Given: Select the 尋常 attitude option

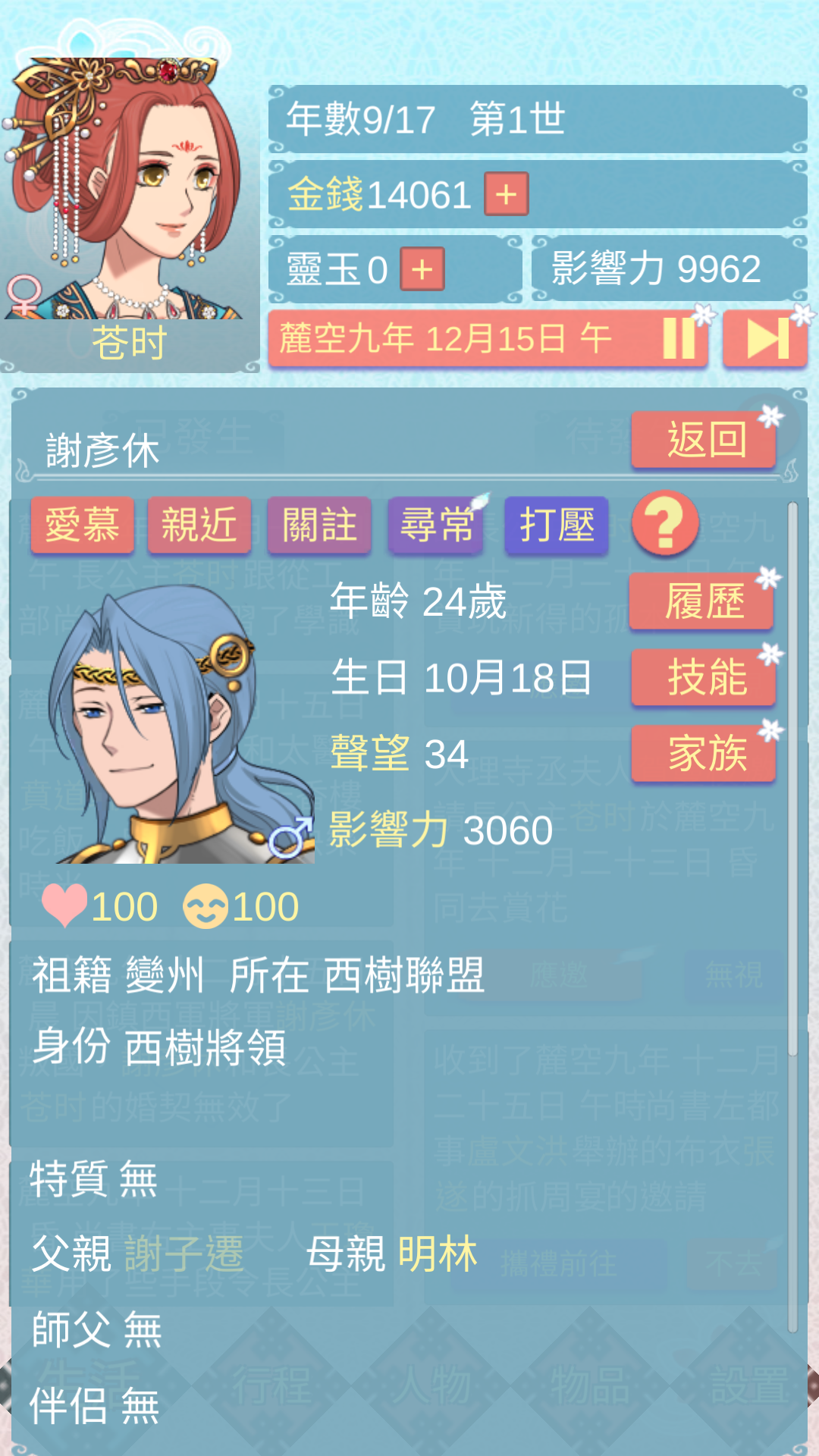Looking at the screenshot, I should [x=436, y=525].
